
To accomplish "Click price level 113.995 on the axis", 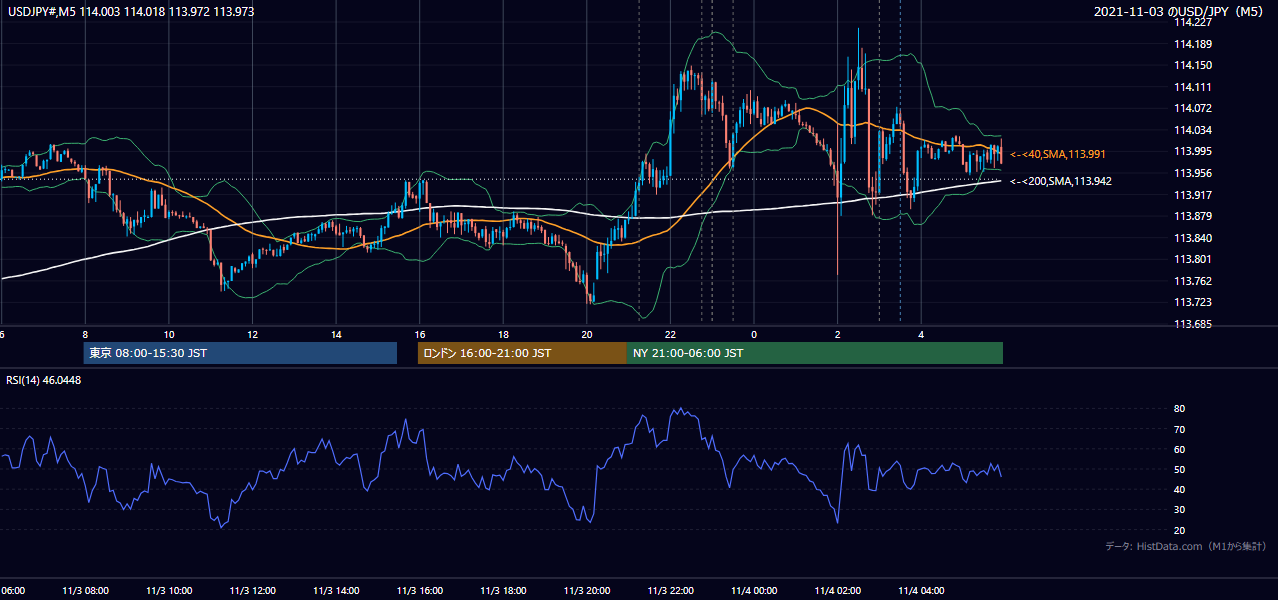I will 1194,151.
